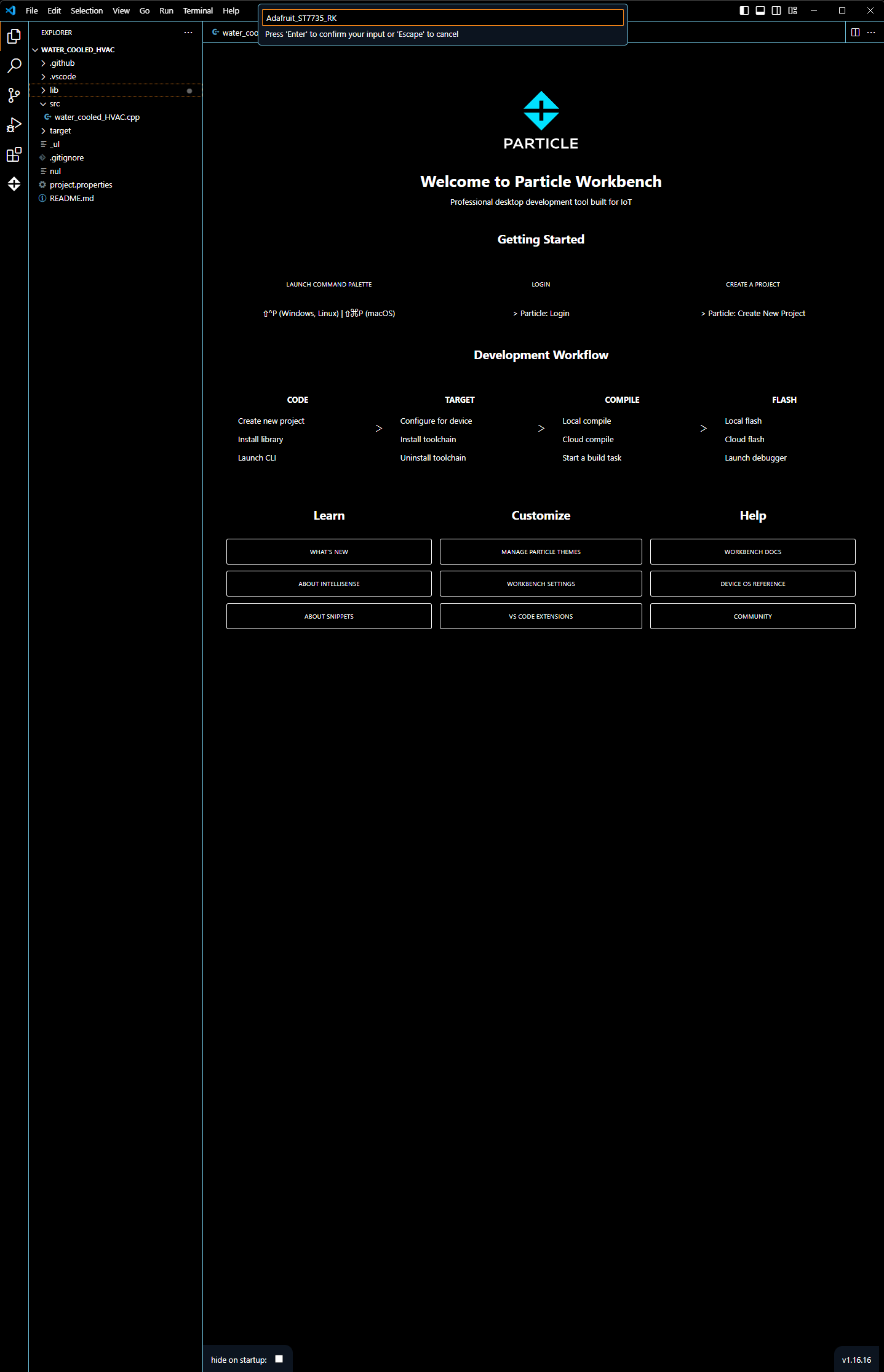Expand the target folder

coord(60,131)
